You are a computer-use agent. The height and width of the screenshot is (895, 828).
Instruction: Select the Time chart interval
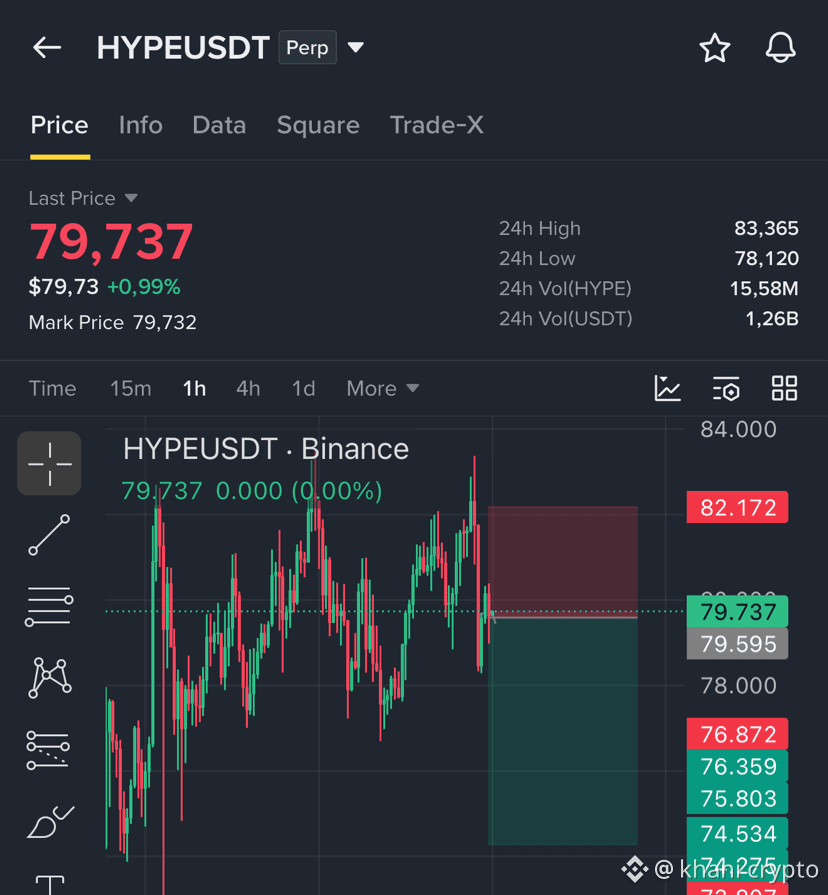52,389
